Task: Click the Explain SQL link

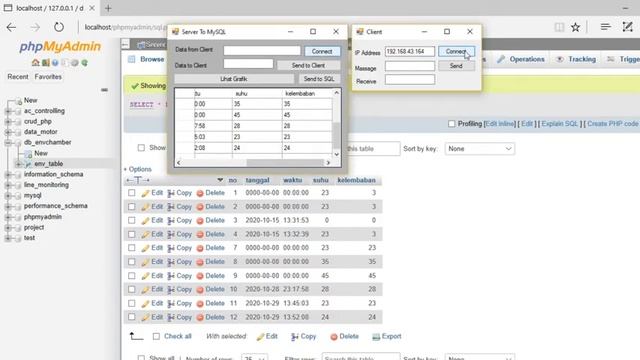Action: coord(560,124)
